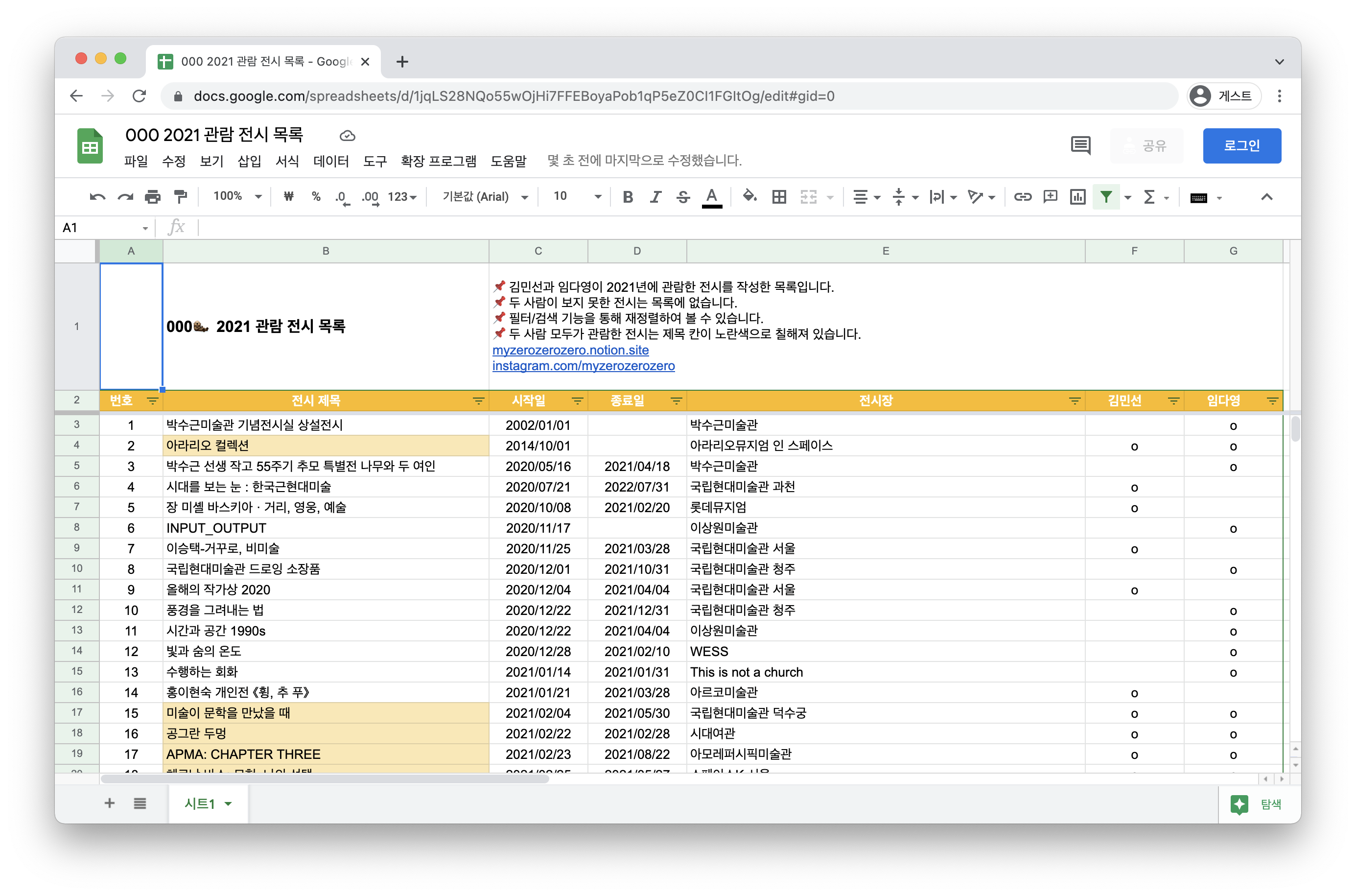Open the 데이터 menu
Viewport: 1356px width, 896px height.
tap(331, 161)
